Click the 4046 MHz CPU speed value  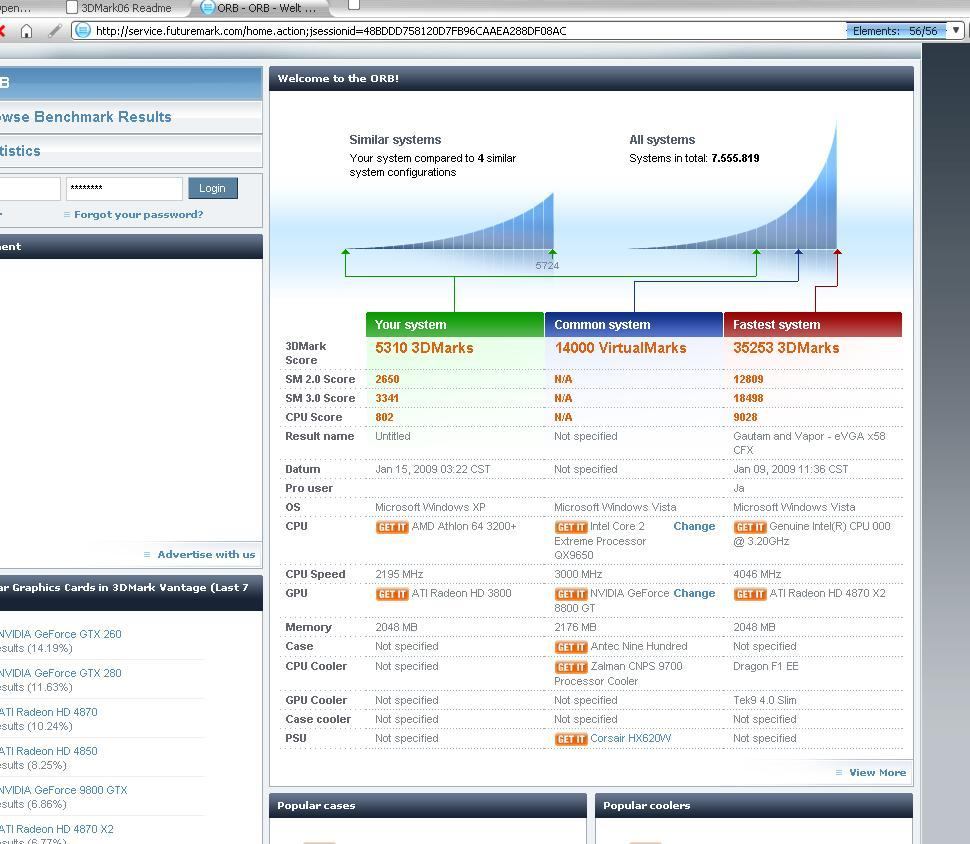[757, 575]
